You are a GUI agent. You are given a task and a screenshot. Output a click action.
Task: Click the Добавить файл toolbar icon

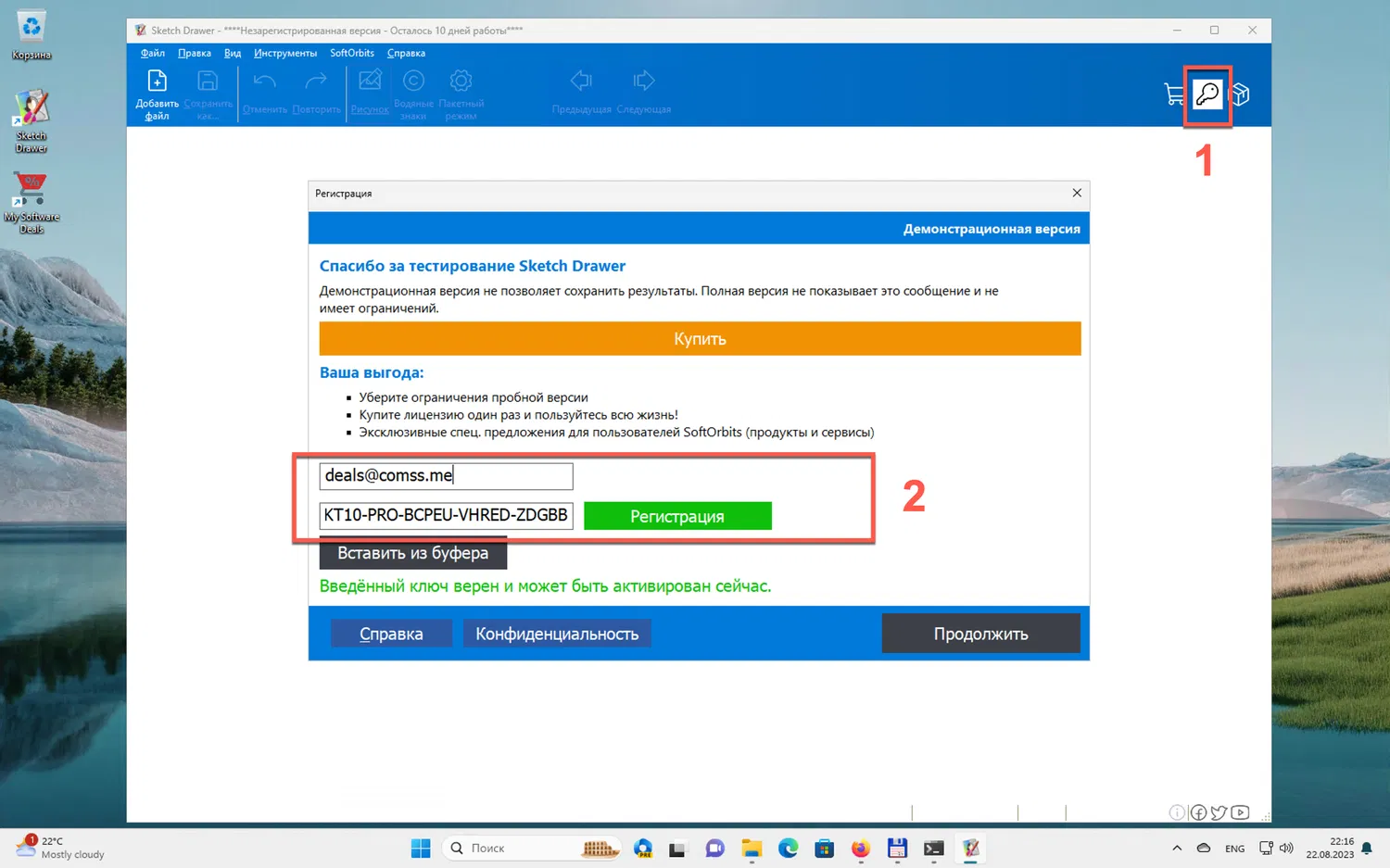point(157,94)
